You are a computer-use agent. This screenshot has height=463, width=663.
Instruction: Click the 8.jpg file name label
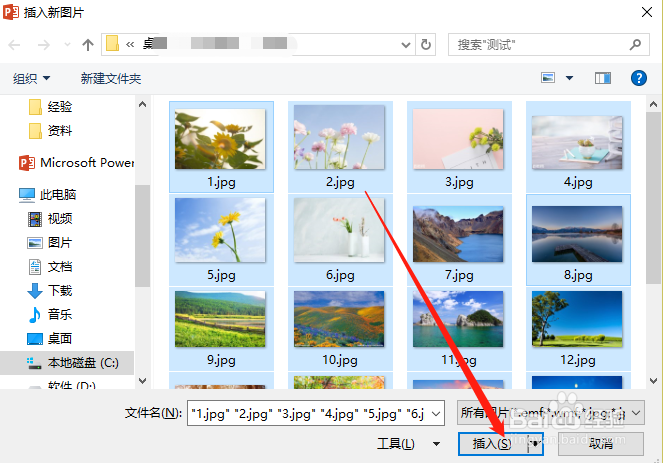click(x=578, y=275)
